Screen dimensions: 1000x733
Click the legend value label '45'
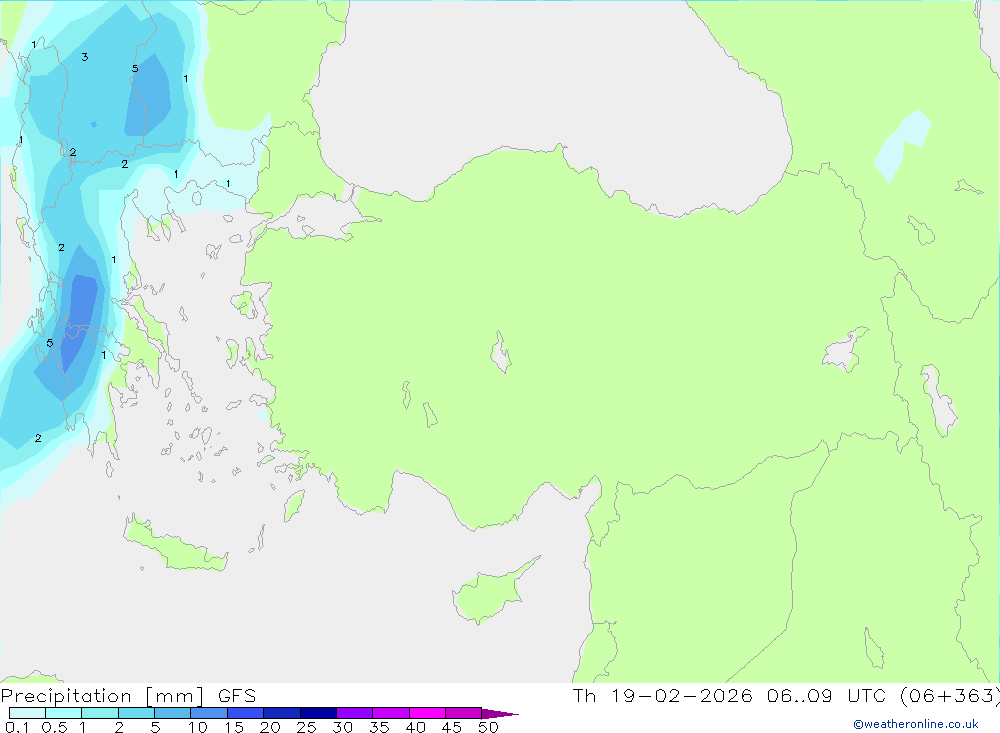452,727
